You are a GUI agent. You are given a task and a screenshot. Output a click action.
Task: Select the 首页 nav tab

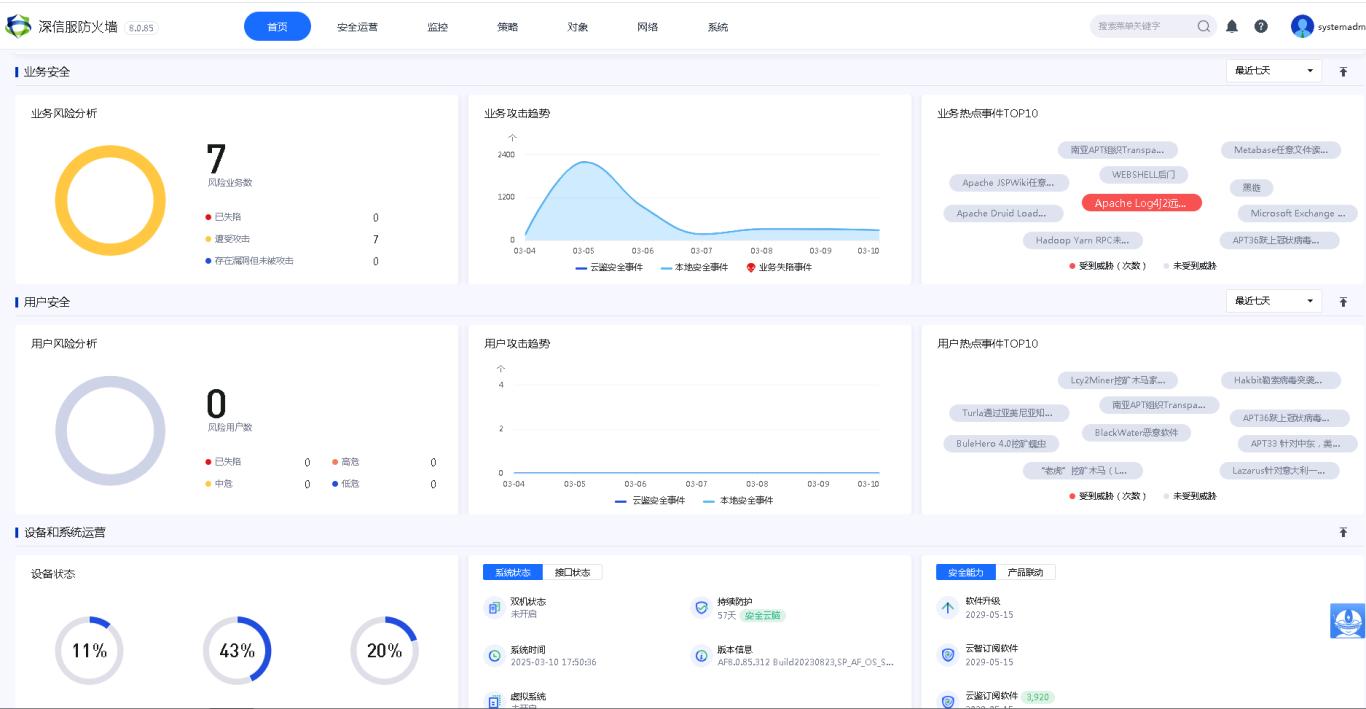(277, 26)
